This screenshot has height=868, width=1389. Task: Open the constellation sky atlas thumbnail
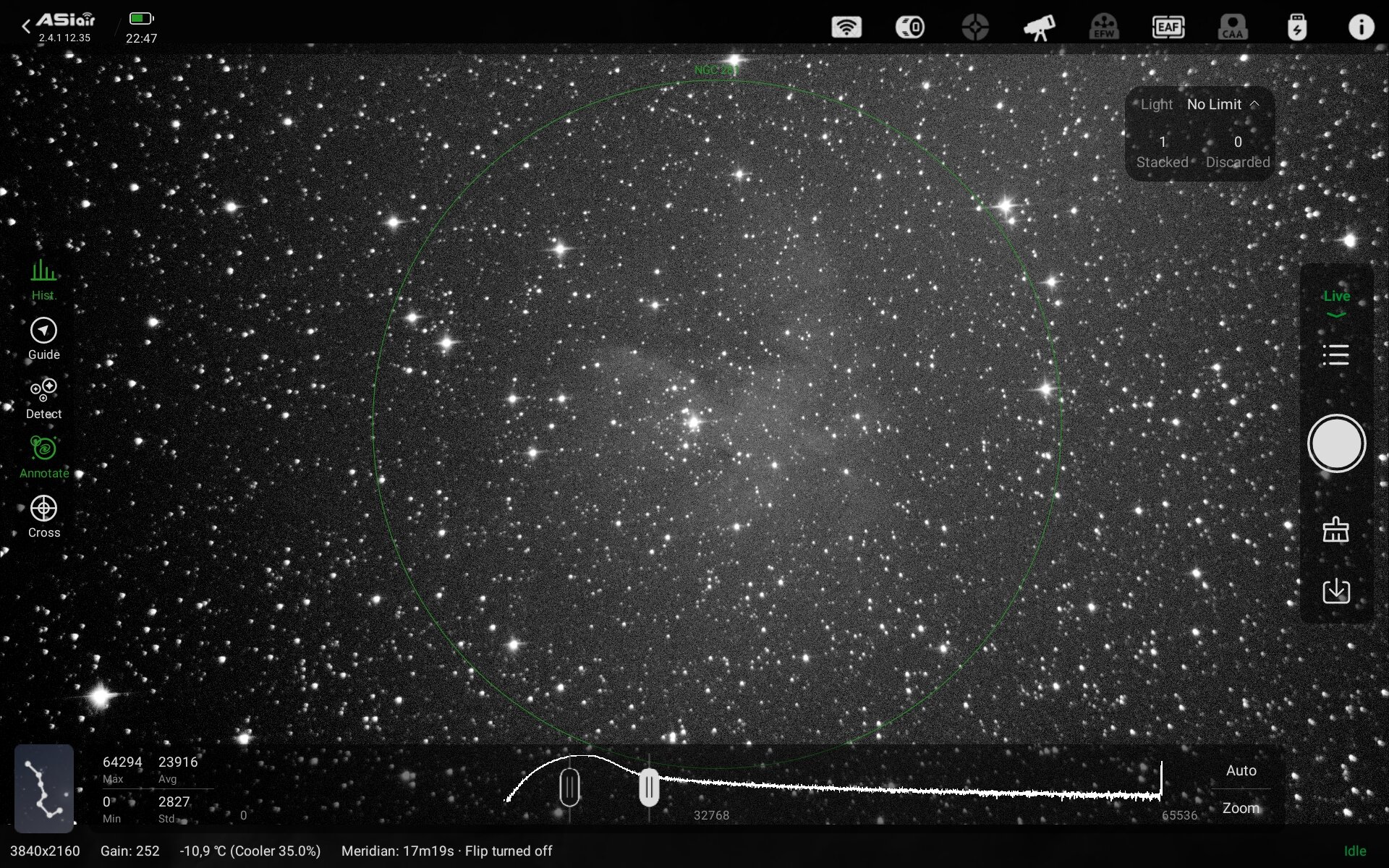point(44,788)
